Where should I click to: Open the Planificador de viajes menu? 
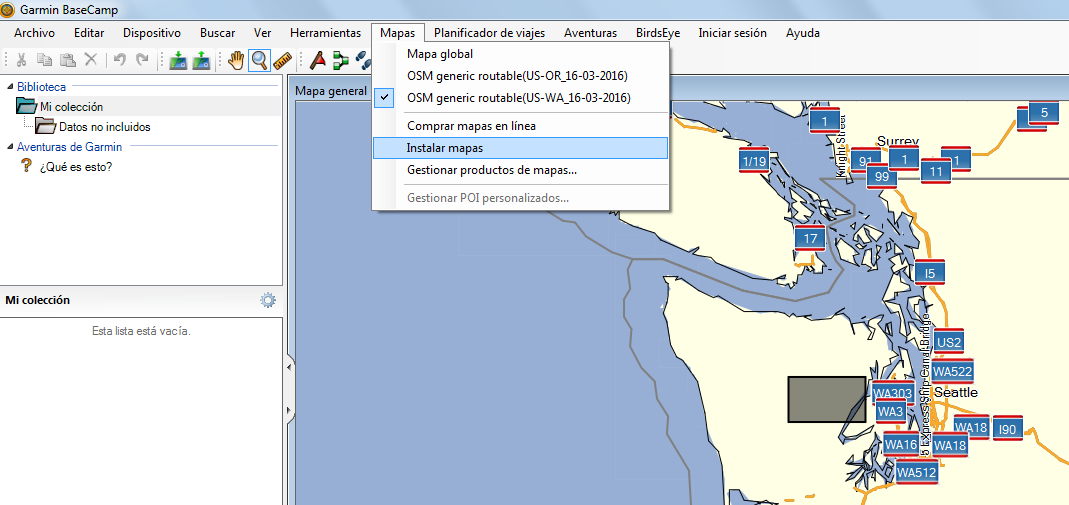pyautogui.click(x=490, y=33)
